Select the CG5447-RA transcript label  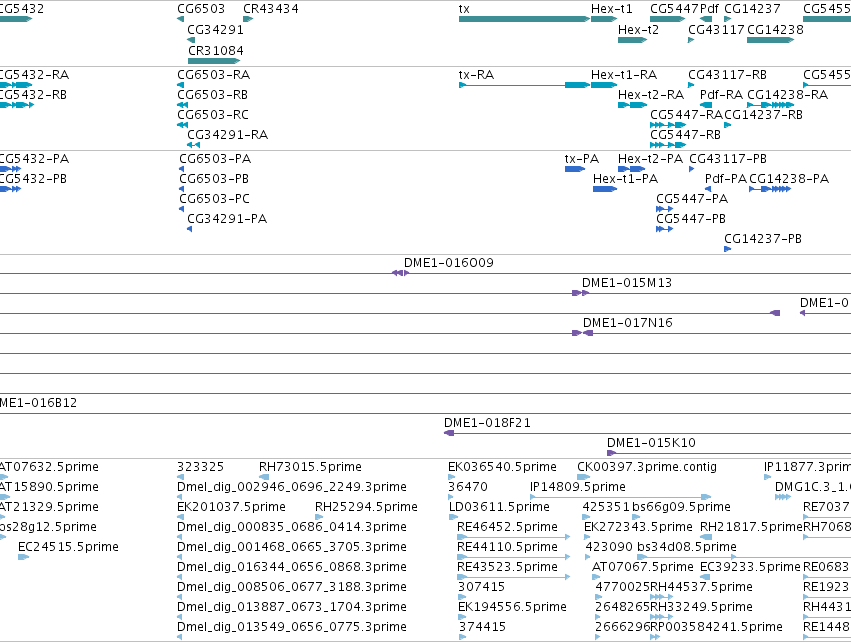coord(687,115)
